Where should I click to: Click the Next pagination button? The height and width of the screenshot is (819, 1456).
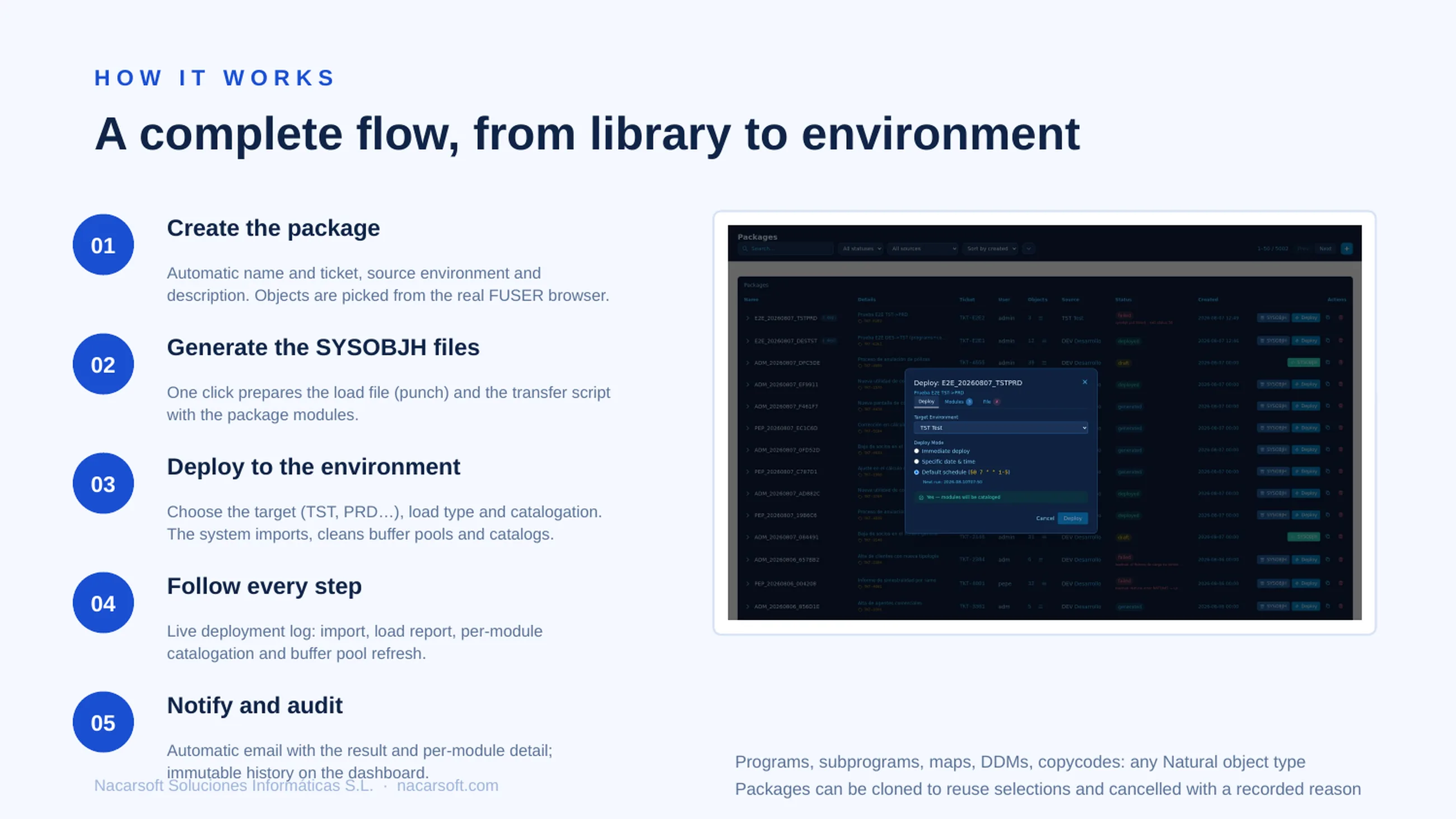pos(1325,248)
